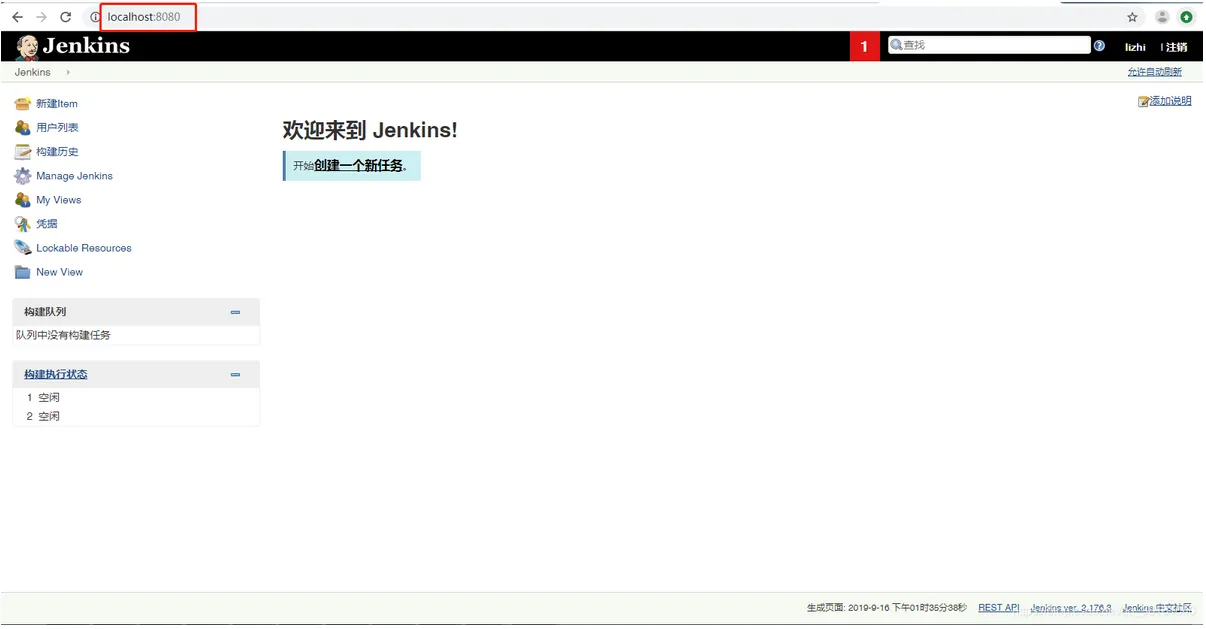Open Lockable Resources from sidebar
The height and width of the screenshot is (629, 1206).
click(84, 248)
